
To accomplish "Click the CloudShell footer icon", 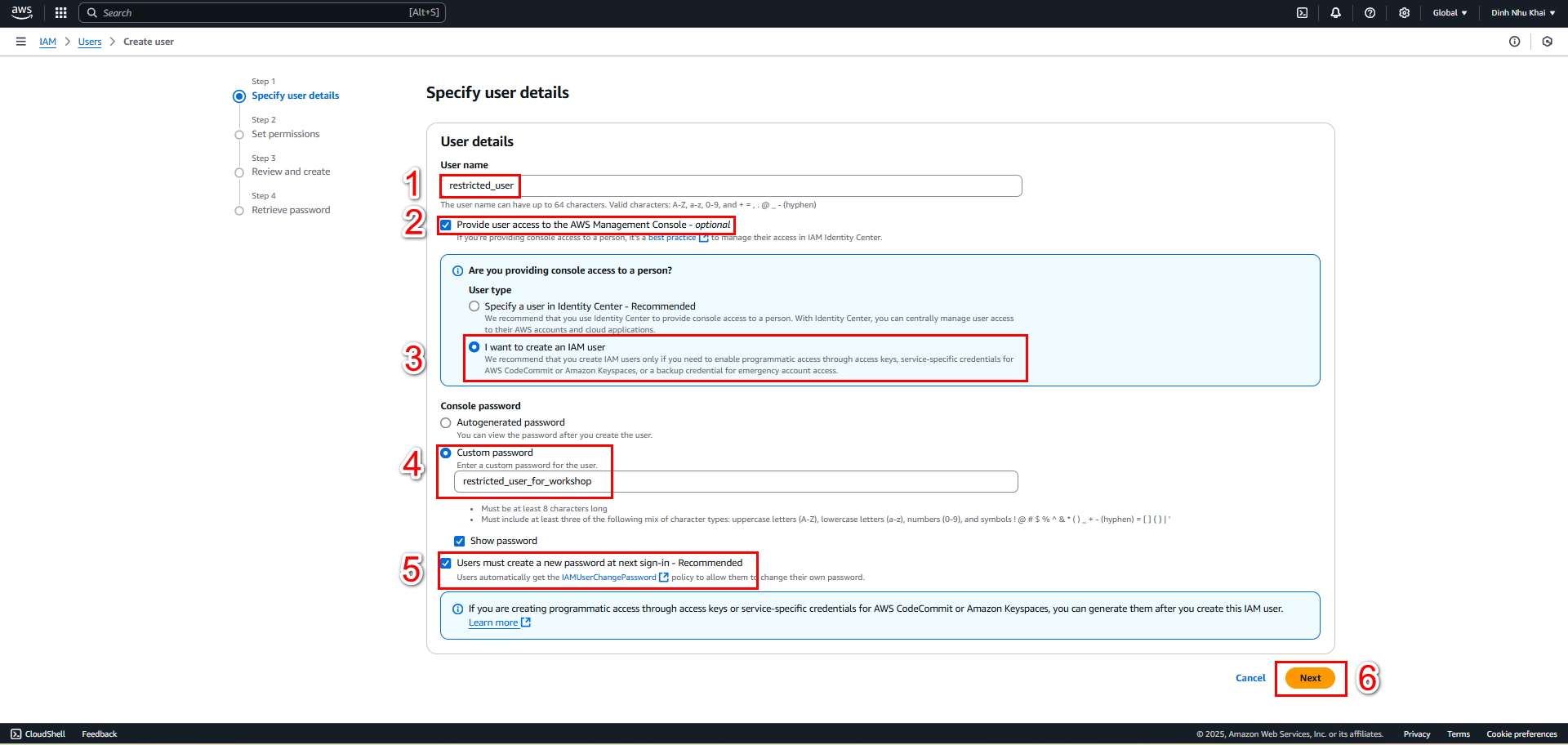I will click(16, 734).
